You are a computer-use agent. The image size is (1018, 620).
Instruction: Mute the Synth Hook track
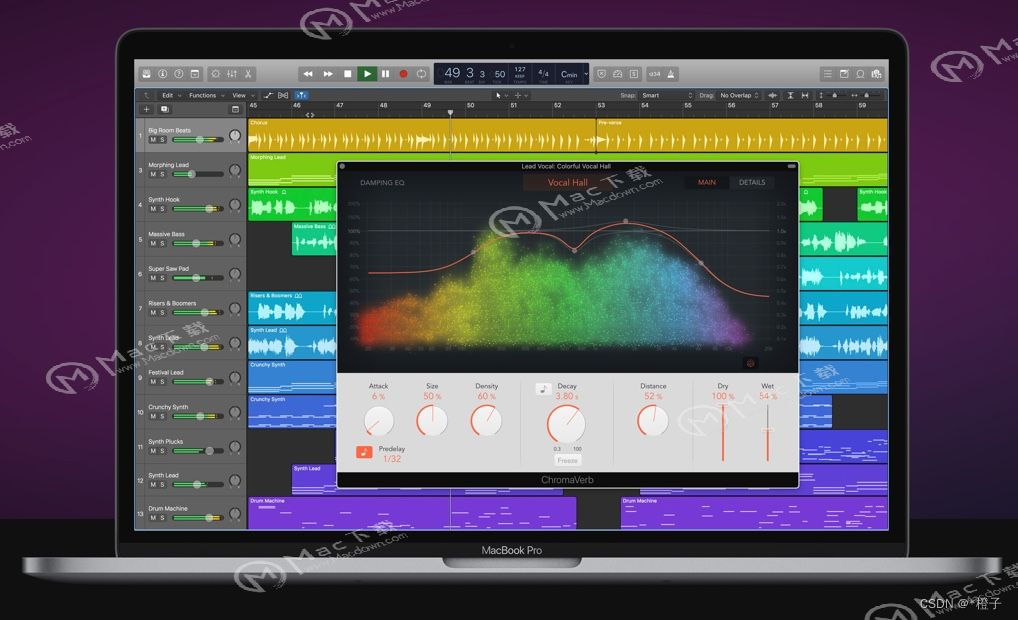(153, 208)
